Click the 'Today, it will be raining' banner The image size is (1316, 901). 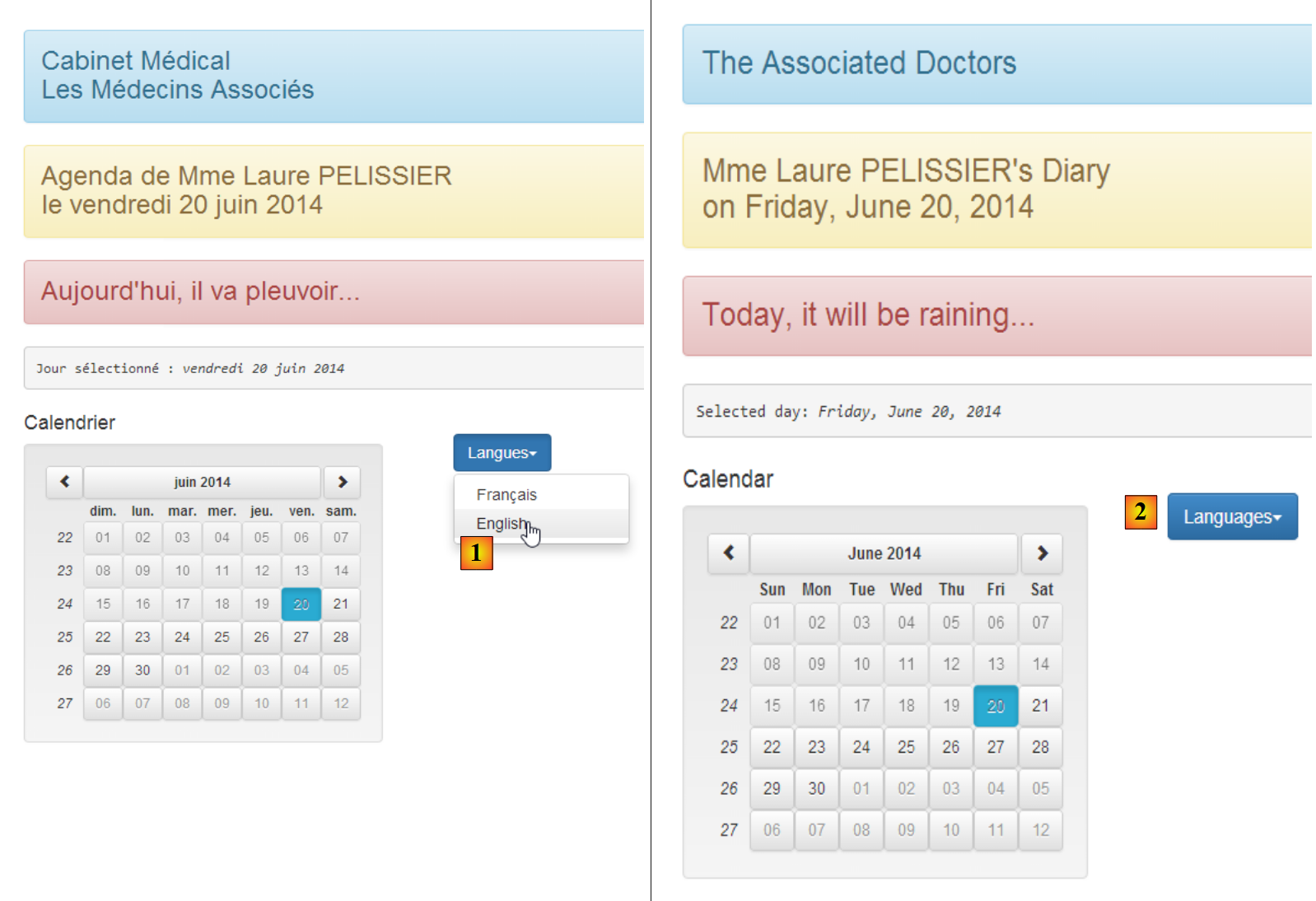click(996, 315)
